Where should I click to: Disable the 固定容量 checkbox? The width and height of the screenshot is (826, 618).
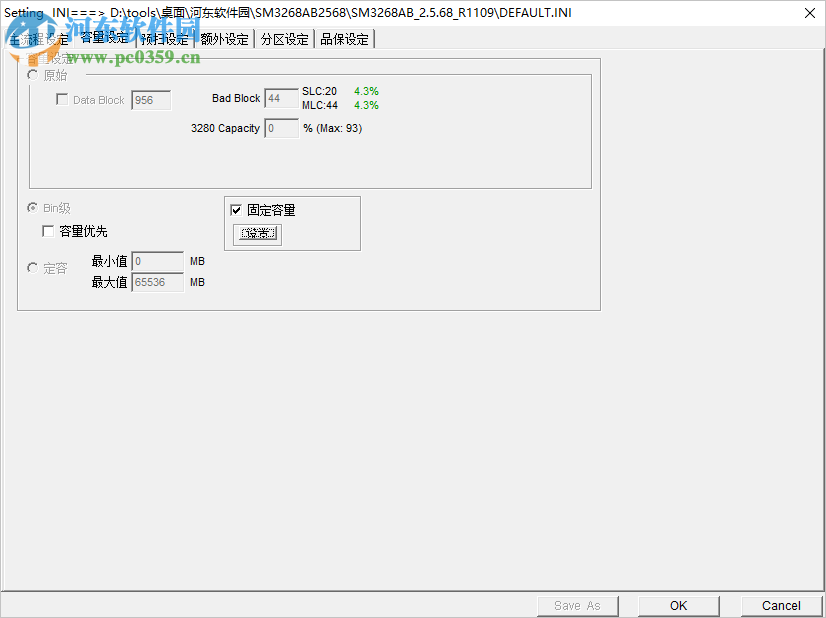coord(236,210)
